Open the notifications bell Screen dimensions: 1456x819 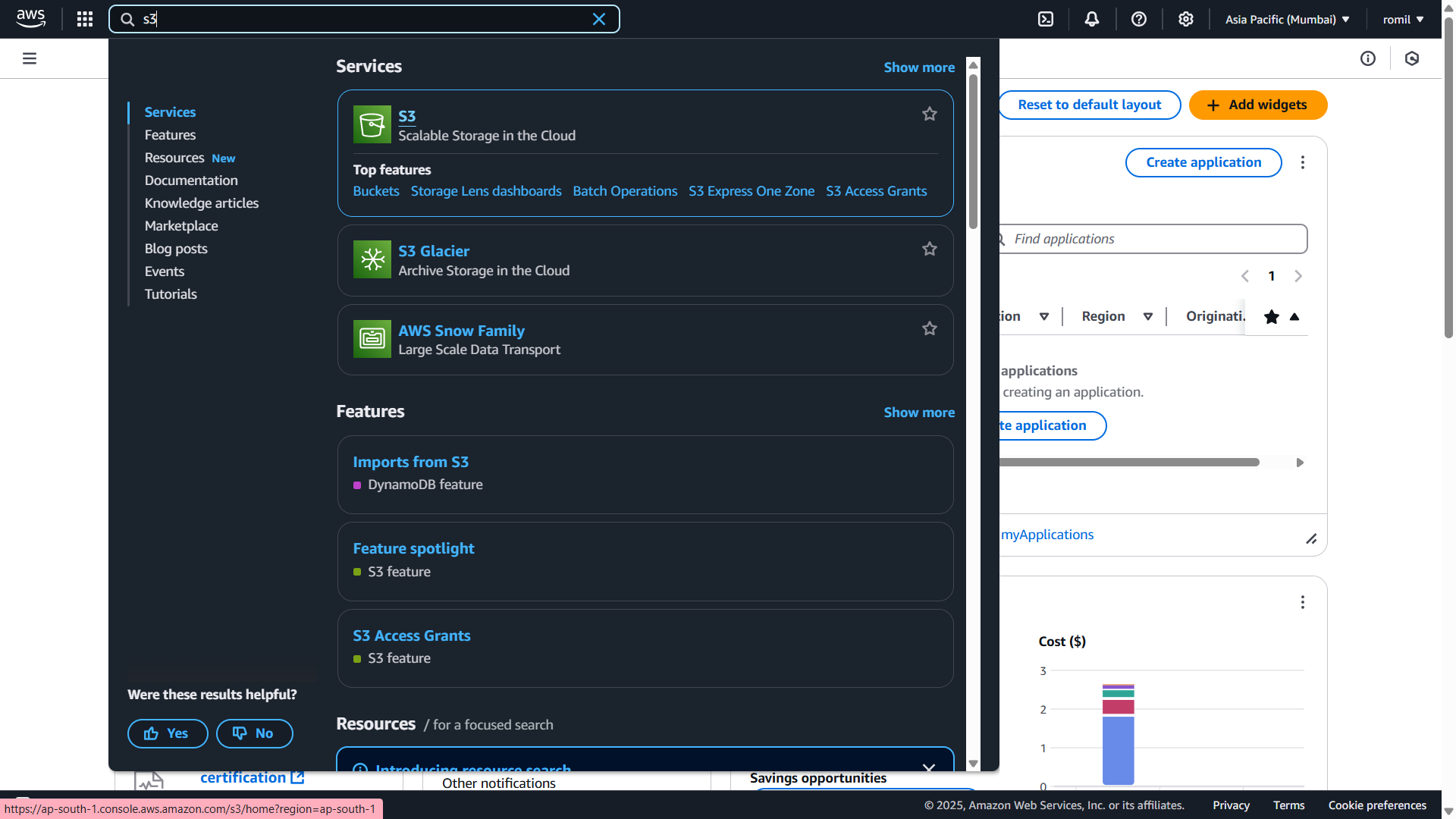click(1092, 19)
